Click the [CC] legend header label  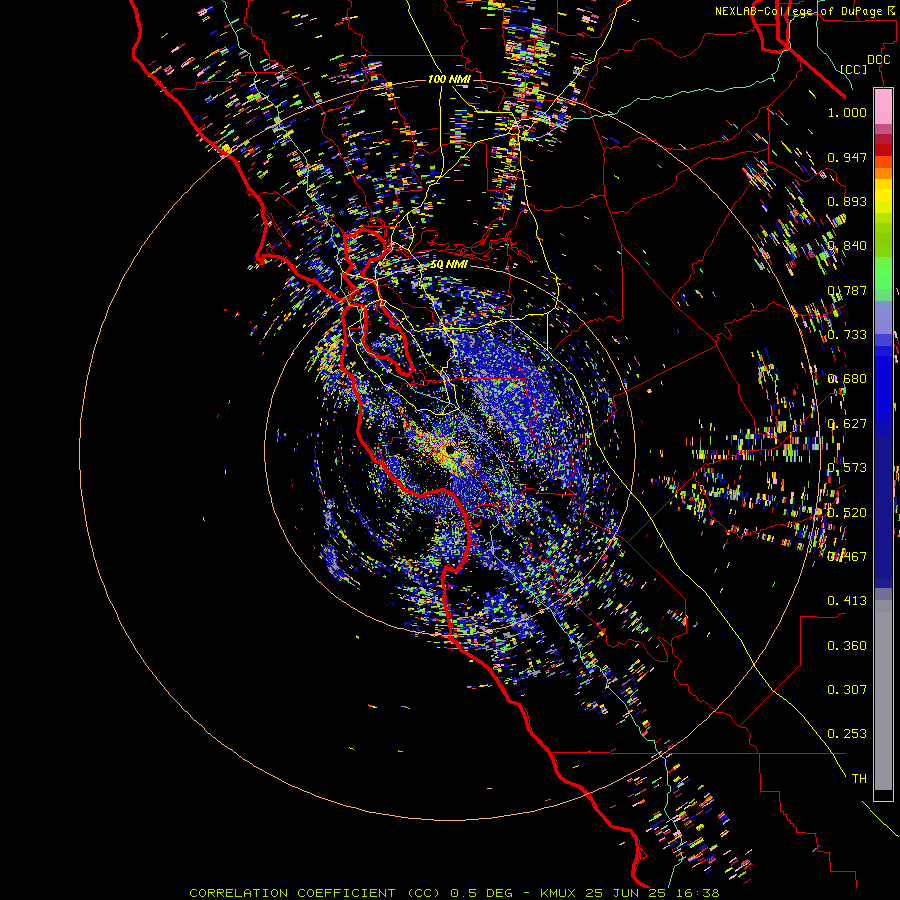pyautogui.click(x=853, y=69)
